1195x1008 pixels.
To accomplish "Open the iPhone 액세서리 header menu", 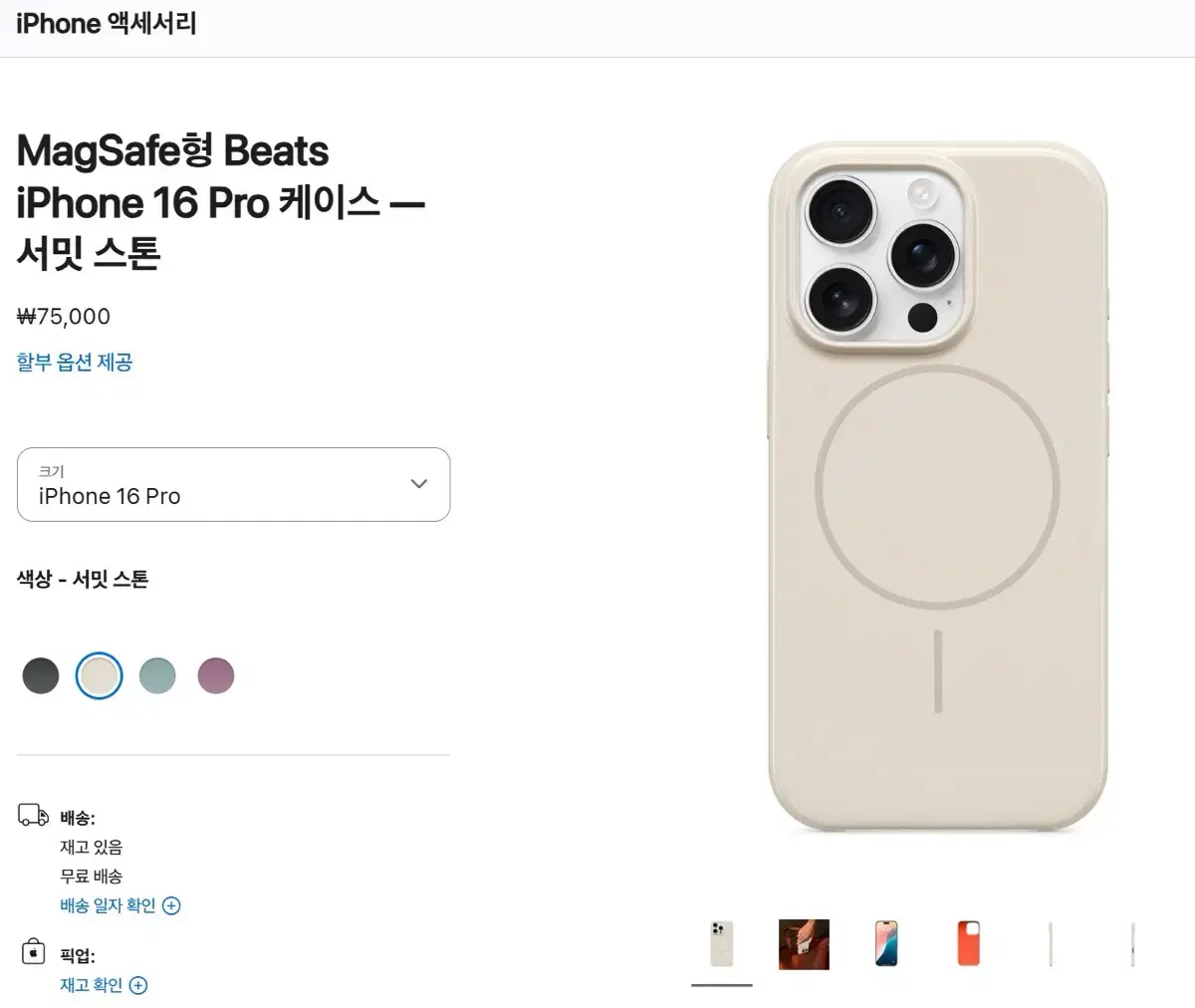I will click(x=106, y=23).
